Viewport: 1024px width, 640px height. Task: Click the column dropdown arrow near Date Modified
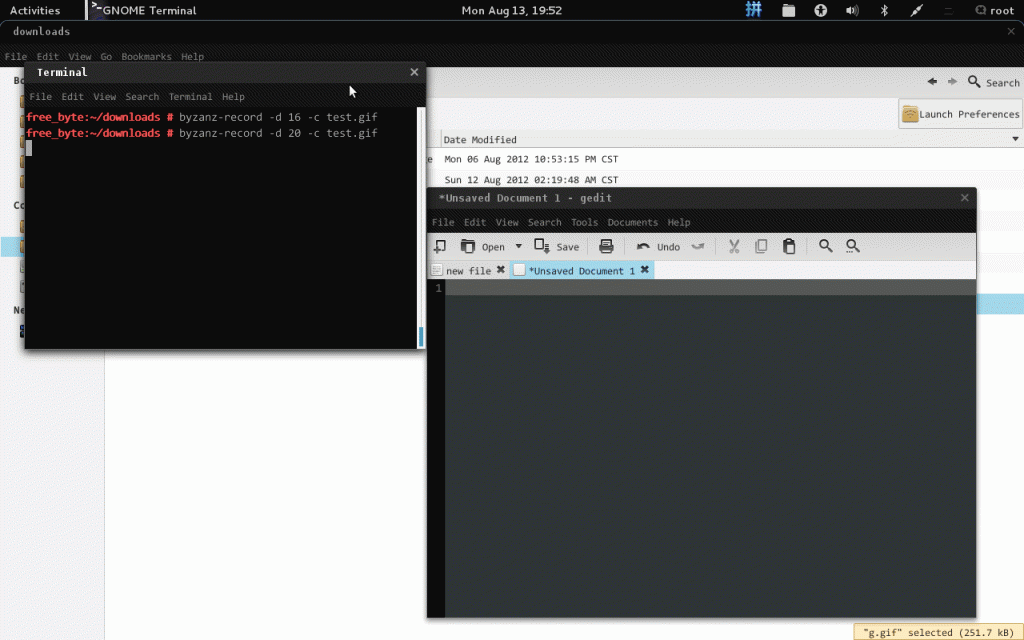point(1016,139)
